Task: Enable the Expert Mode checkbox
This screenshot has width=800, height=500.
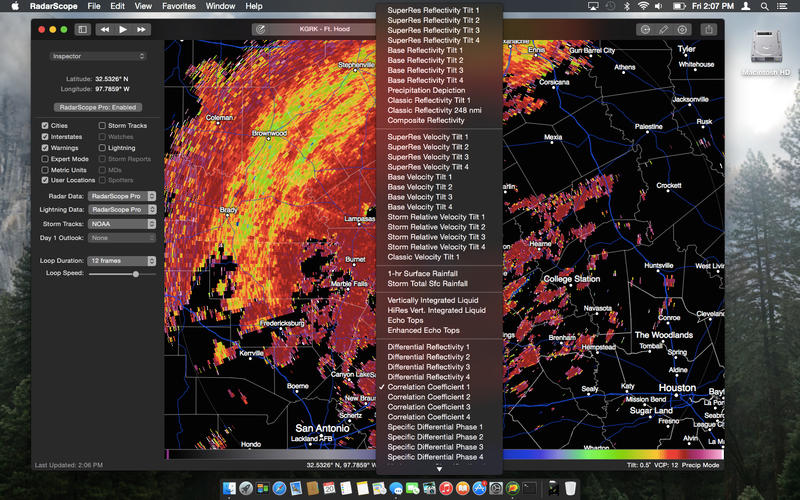Action: click(45, 159)
